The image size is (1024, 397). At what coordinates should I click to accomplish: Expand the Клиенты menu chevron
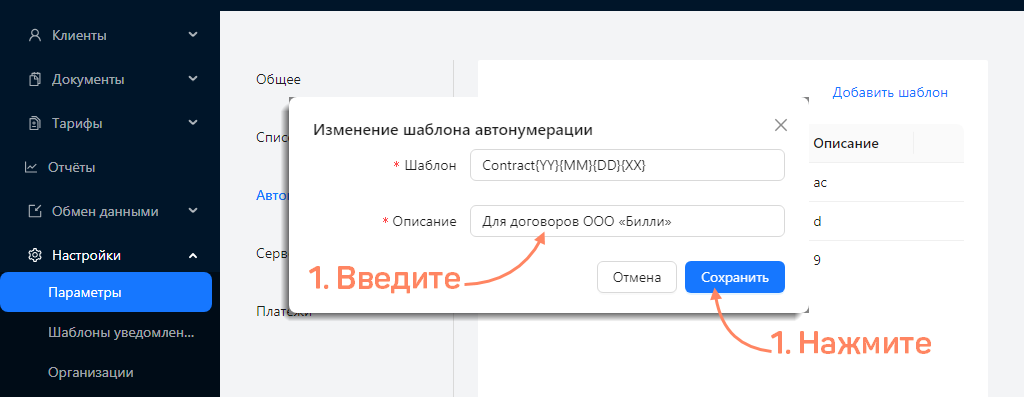click(193, 35)
